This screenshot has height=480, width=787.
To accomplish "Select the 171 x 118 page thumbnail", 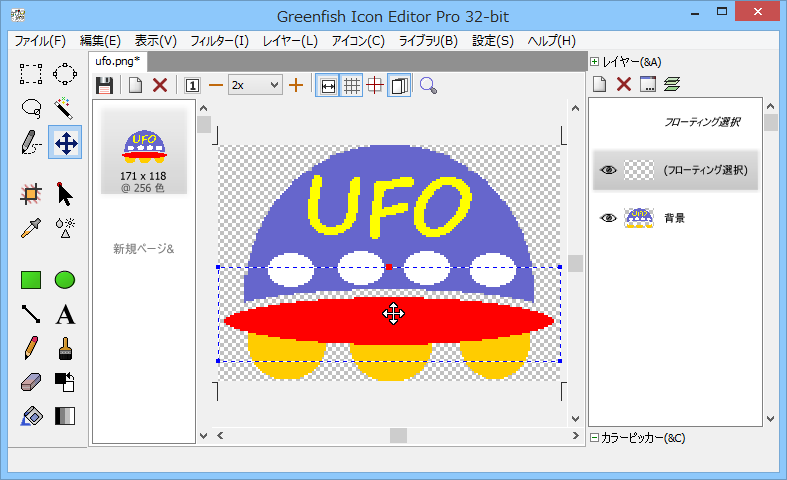I will pos(143,150).
